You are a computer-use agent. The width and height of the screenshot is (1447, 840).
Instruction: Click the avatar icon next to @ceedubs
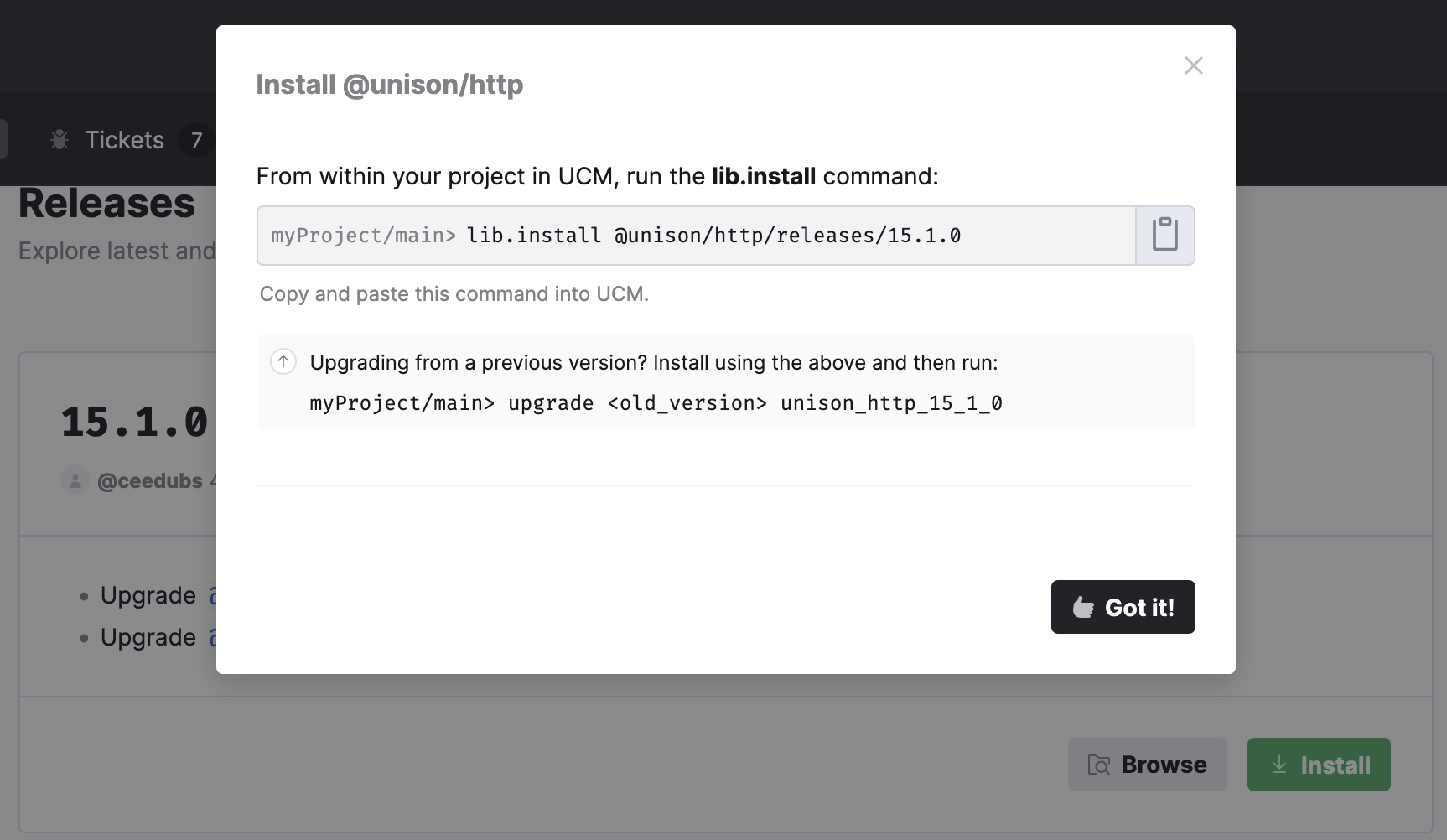[75, 480]
